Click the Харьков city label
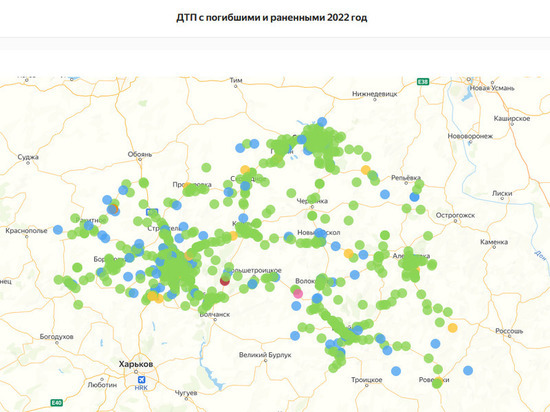Viewport: 550px width, 412px height. 136,364
